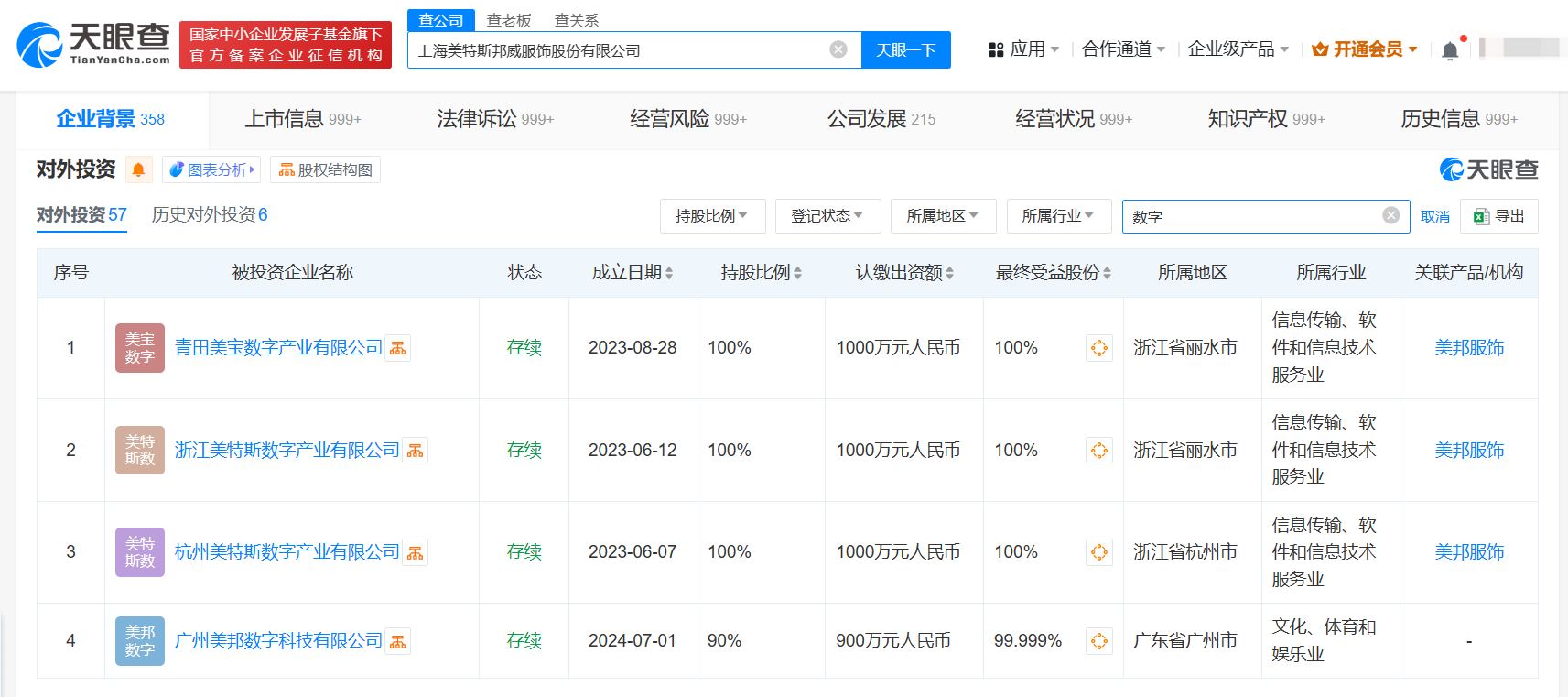Open the 所属行业 filter dropdown

[1059, 216]
